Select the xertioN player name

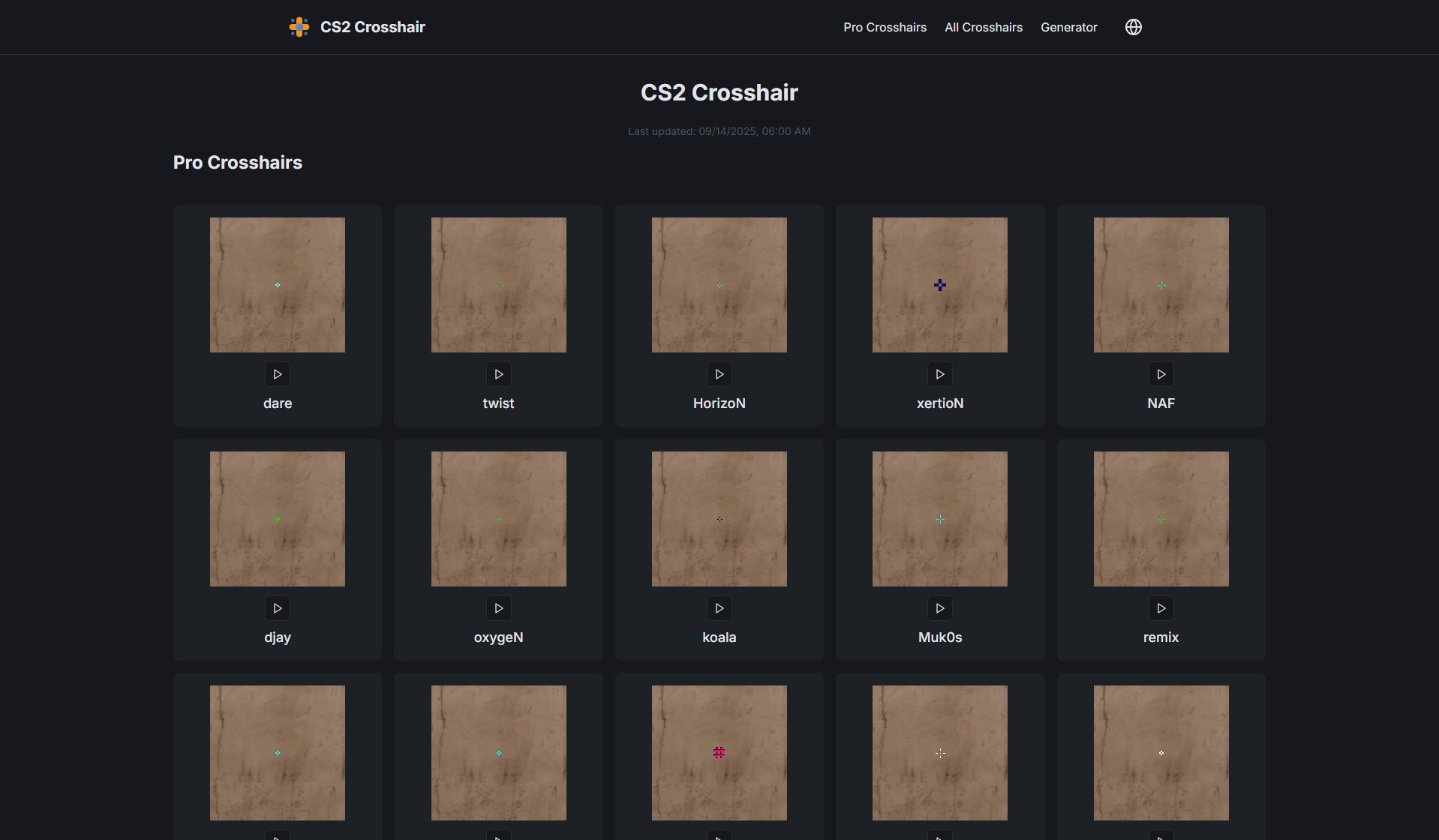click(x=940, y=403)
